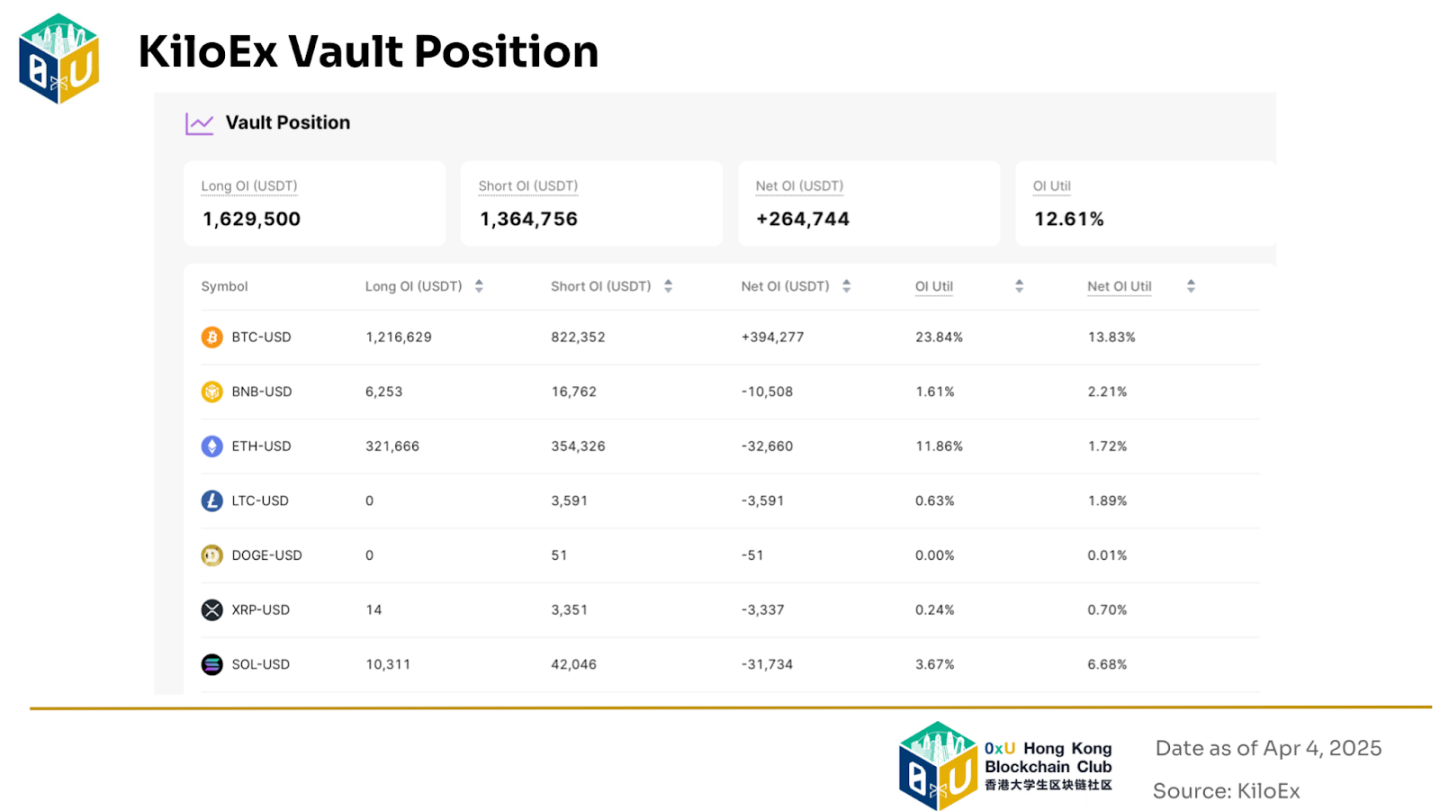Sort table by Net OI (USDT) column
This screenshot has height=811, width=1440.
(846, 286)
